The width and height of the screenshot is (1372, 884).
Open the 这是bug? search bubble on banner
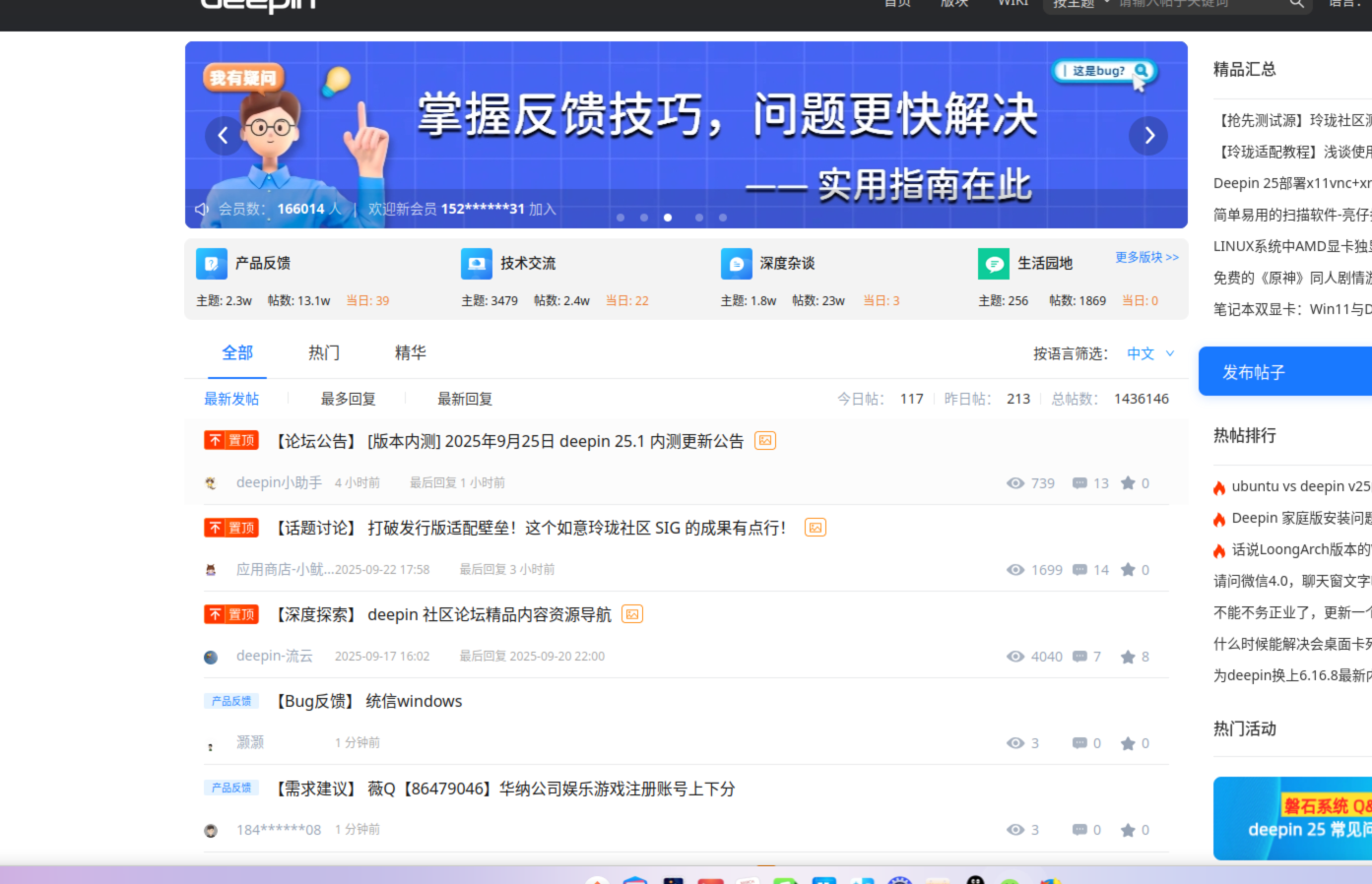tap(1104, 71)
